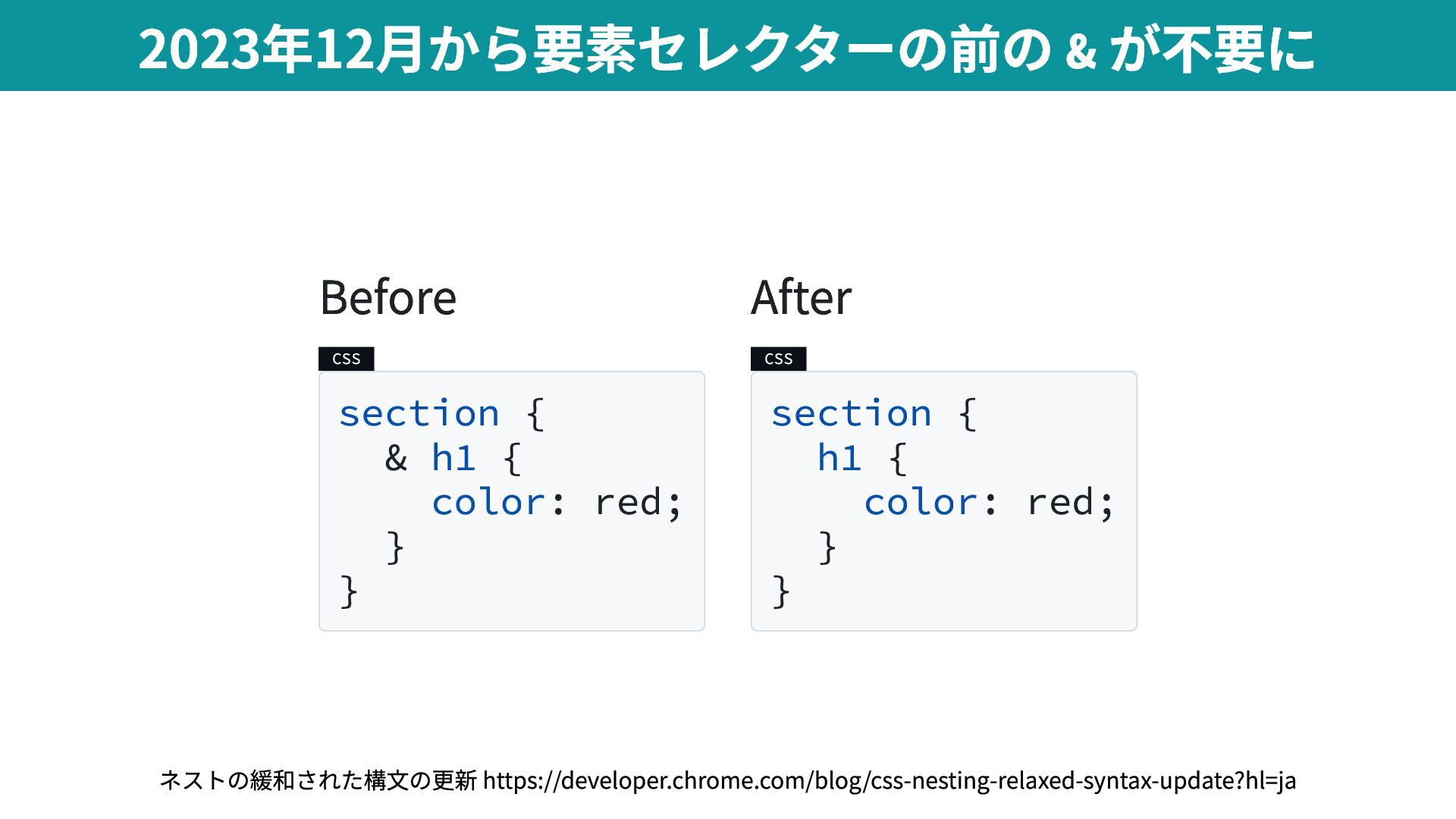Click the opening brace after h1 in After code
The height and width of the screenshot is (819, 1456).
(898, 459)
